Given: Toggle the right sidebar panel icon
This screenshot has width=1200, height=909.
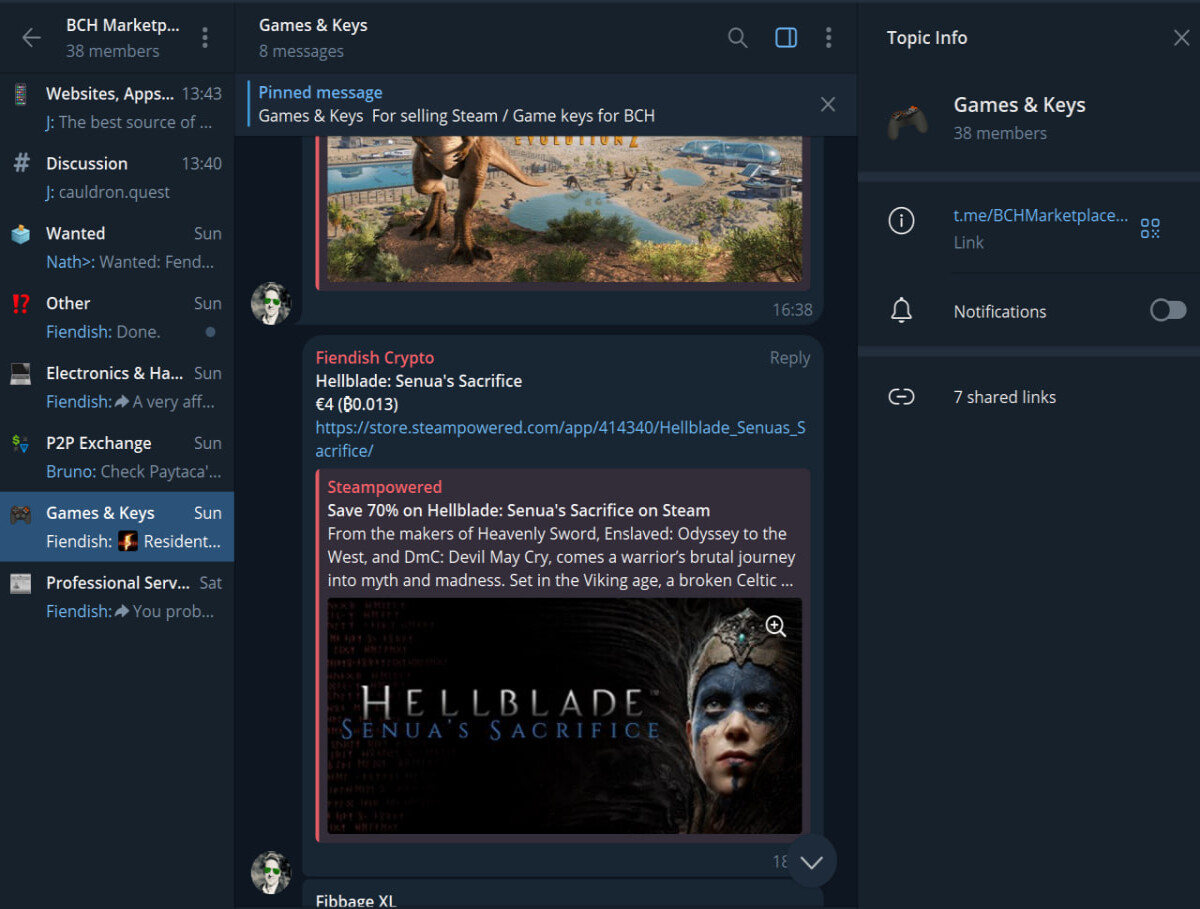Looking at the screenshot, I should [786, 38].
